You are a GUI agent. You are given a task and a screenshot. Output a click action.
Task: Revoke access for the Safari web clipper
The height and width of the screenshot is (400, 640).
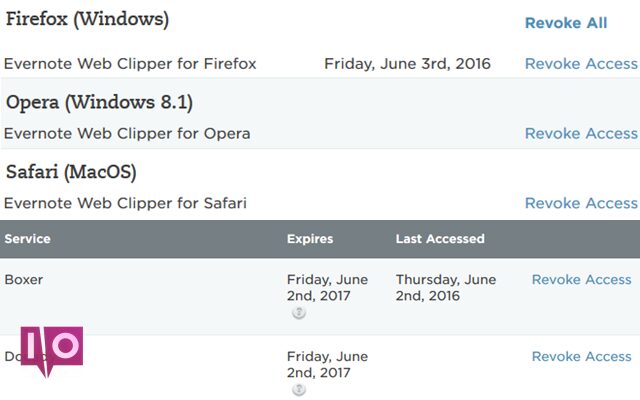(x=581, y=203)
